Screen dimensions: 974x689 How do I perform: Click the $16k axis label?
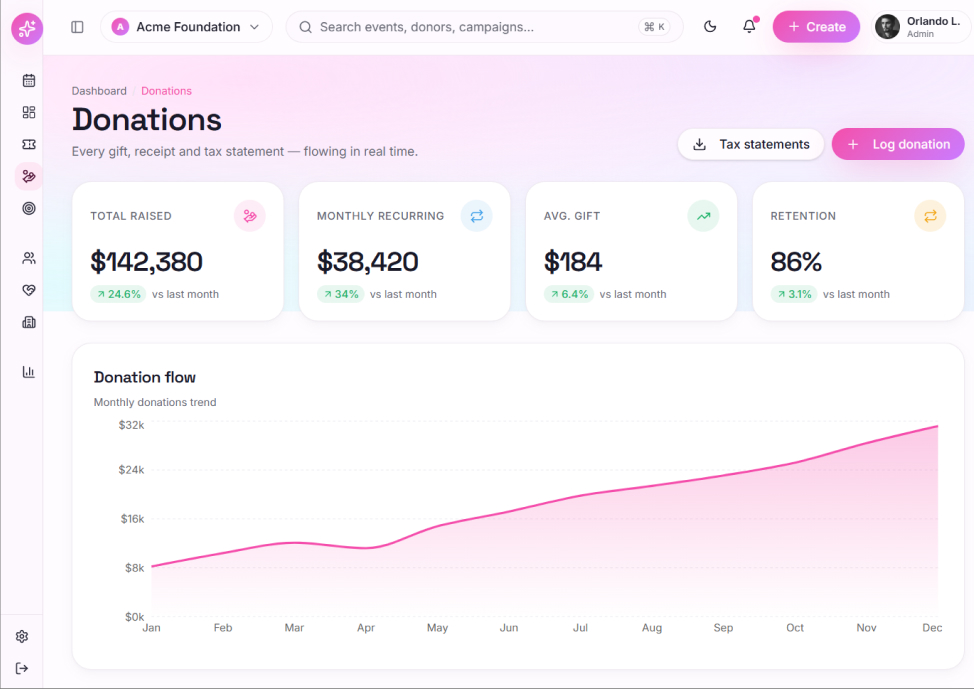tap(132, 519)
